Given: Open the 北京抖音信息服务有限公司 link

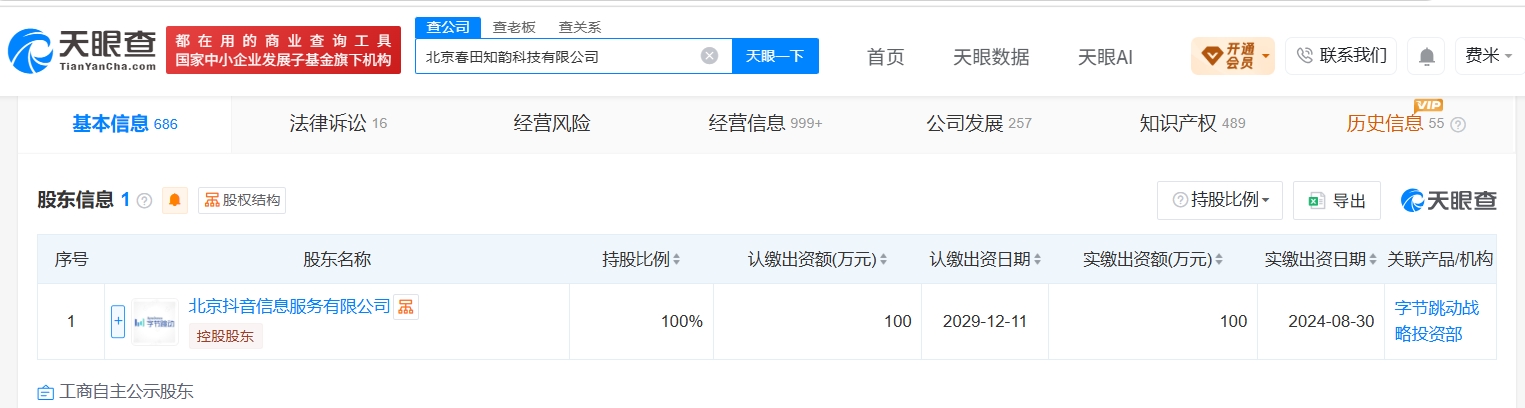Looking at the screenshot, I should 289,306.
